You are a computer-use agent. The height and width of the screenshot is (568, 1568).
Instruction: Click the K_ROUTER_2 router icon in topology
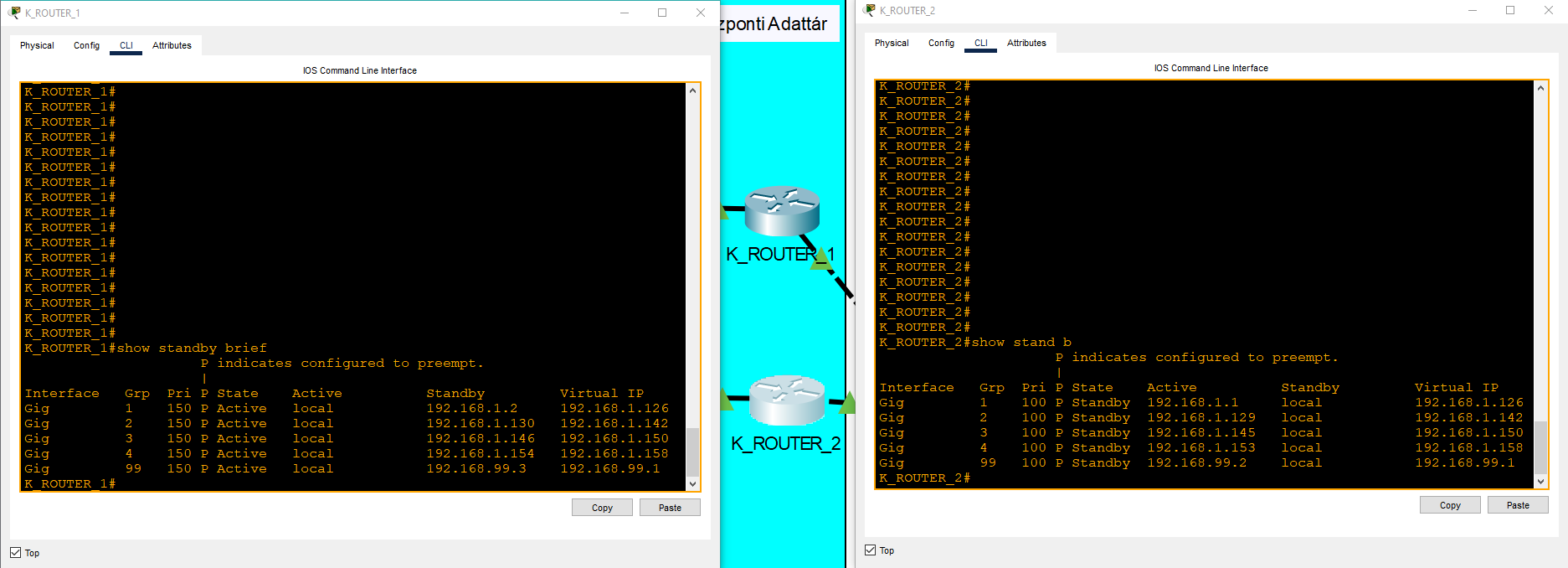coord(786,400)
